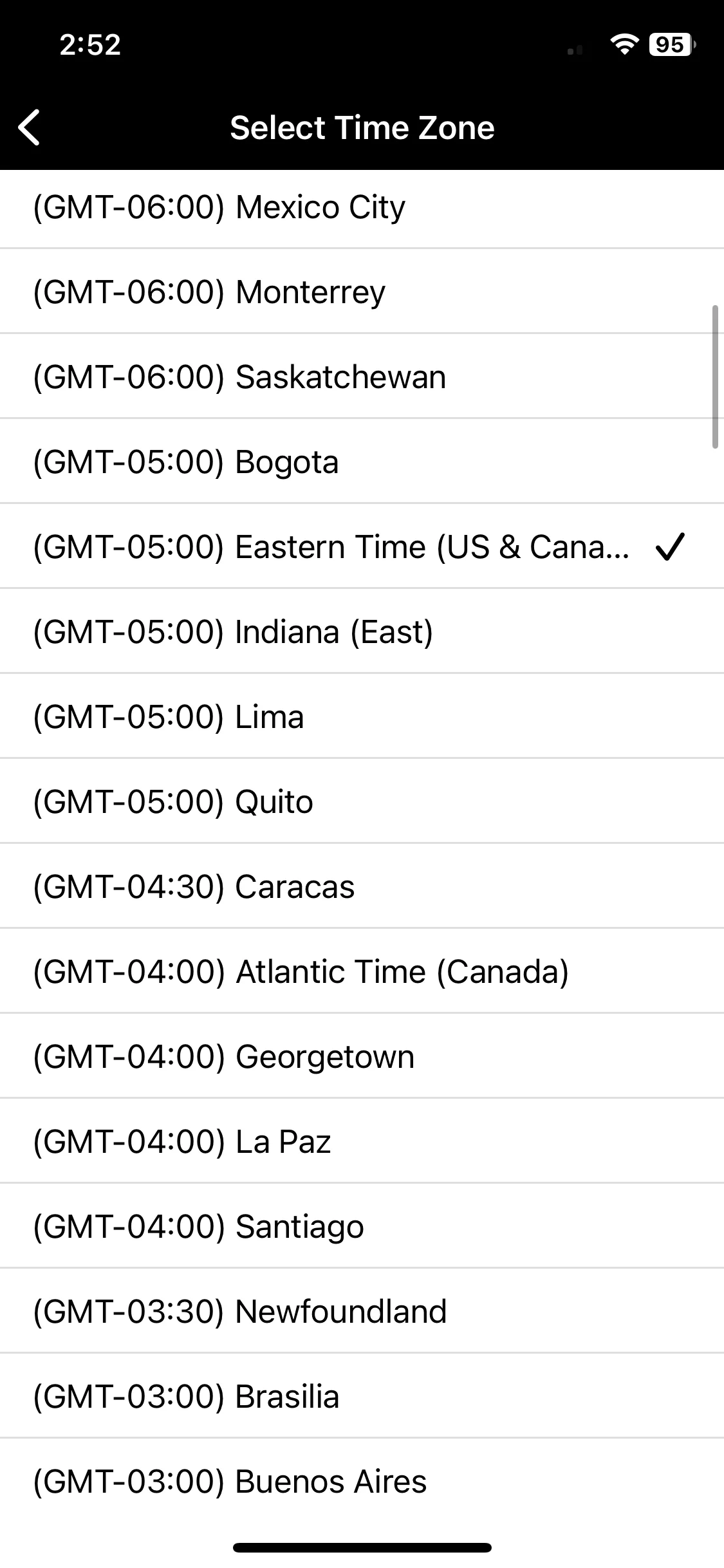This screenshot has width=724, height=1568.
Task: Choose (GMT-05:00) Lima
Action: pos(362,716)
